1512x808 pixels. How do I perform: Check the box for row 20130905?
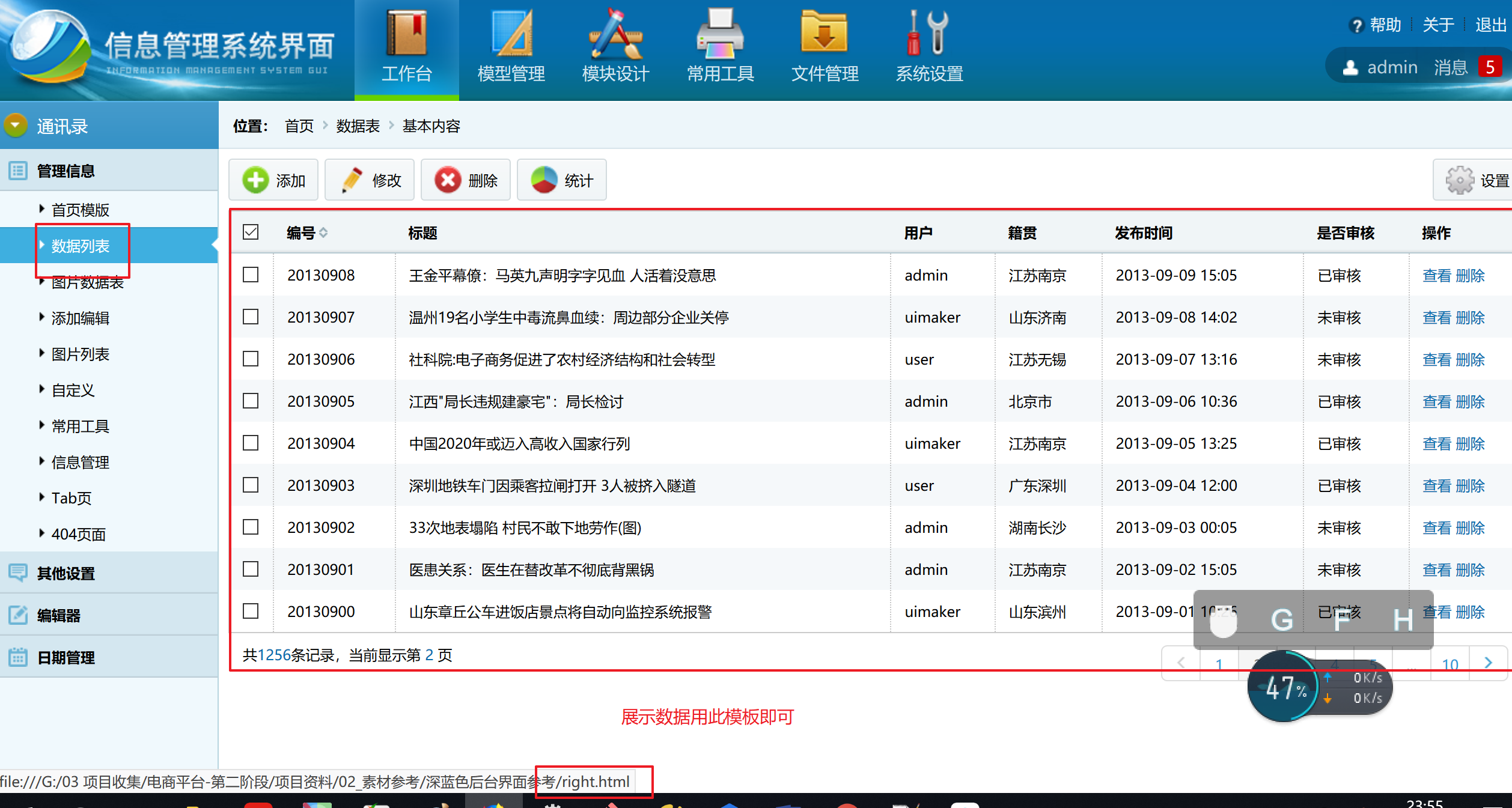[251, 401]
